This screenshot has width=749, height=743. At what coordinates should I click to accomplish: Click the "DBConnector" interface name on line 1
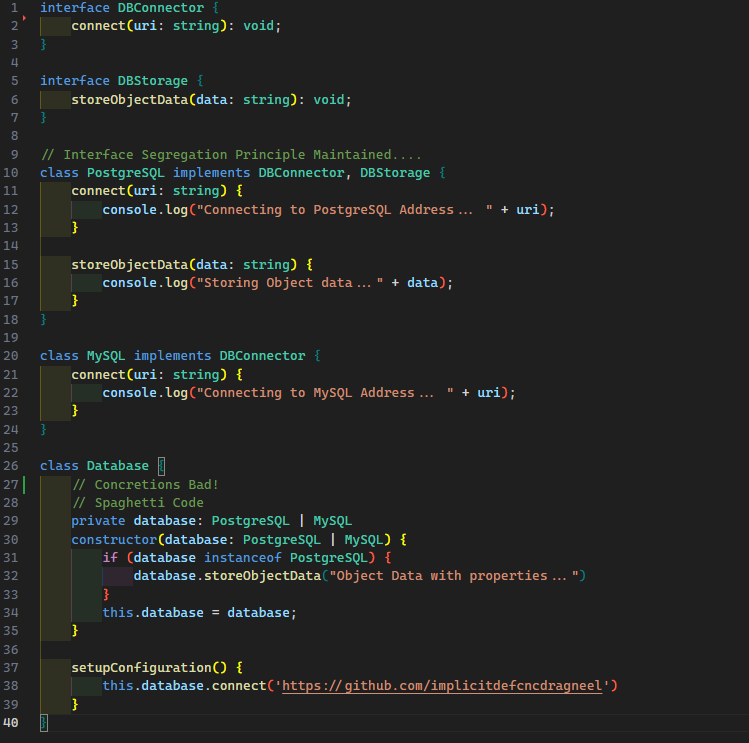point(160,8)
